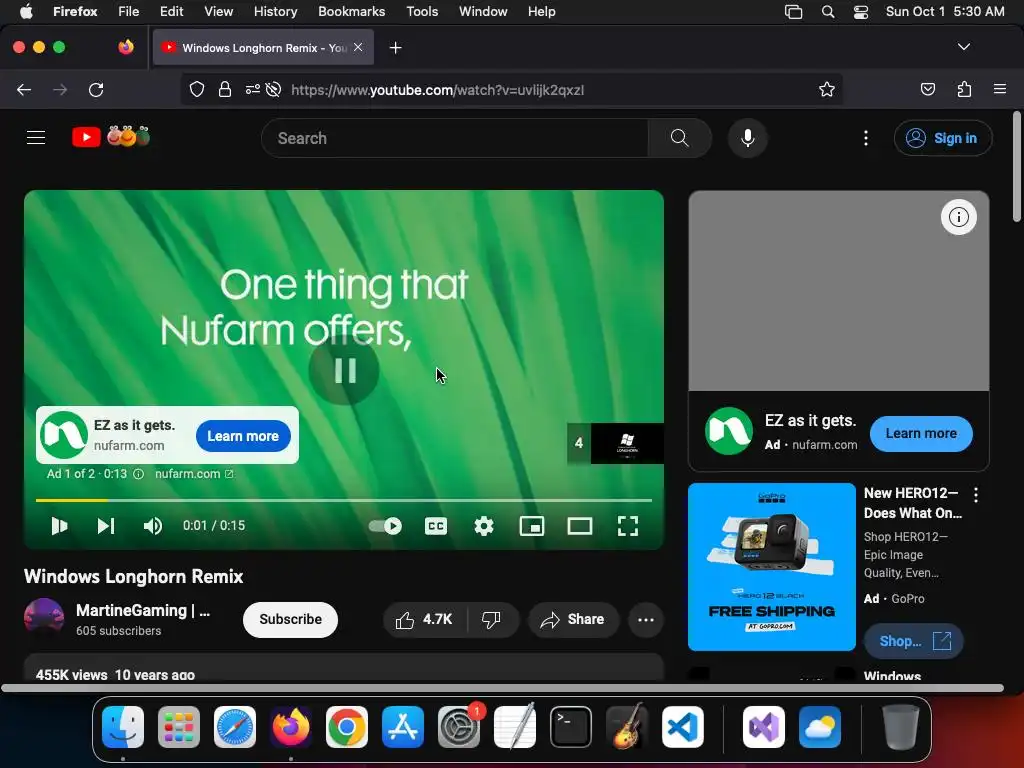Image resolution: width=1024 pixels, height=768 pixels.
Task: Open GoPro ad three-dot options
Action: [976, 495]
